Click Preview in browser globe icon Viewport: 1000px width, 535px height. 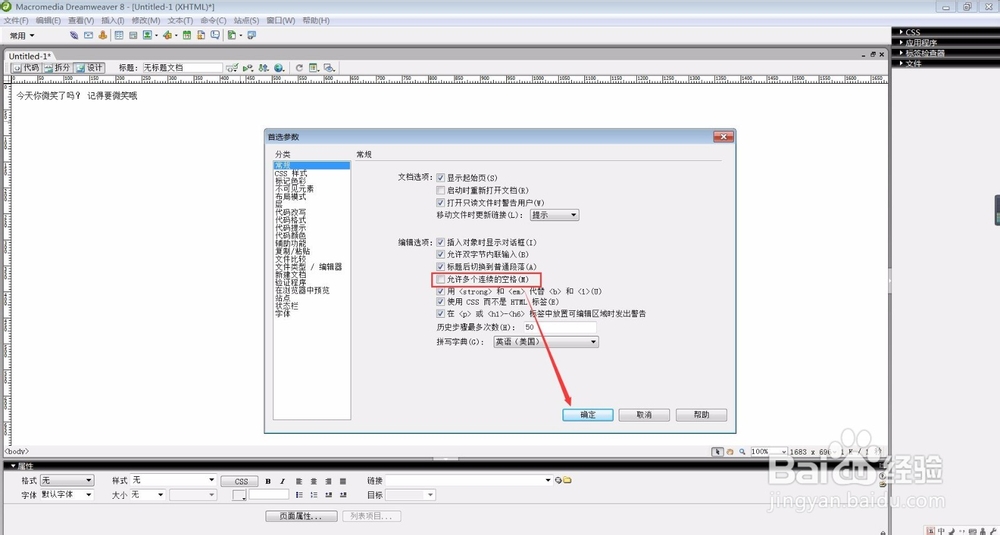(279, 68)
